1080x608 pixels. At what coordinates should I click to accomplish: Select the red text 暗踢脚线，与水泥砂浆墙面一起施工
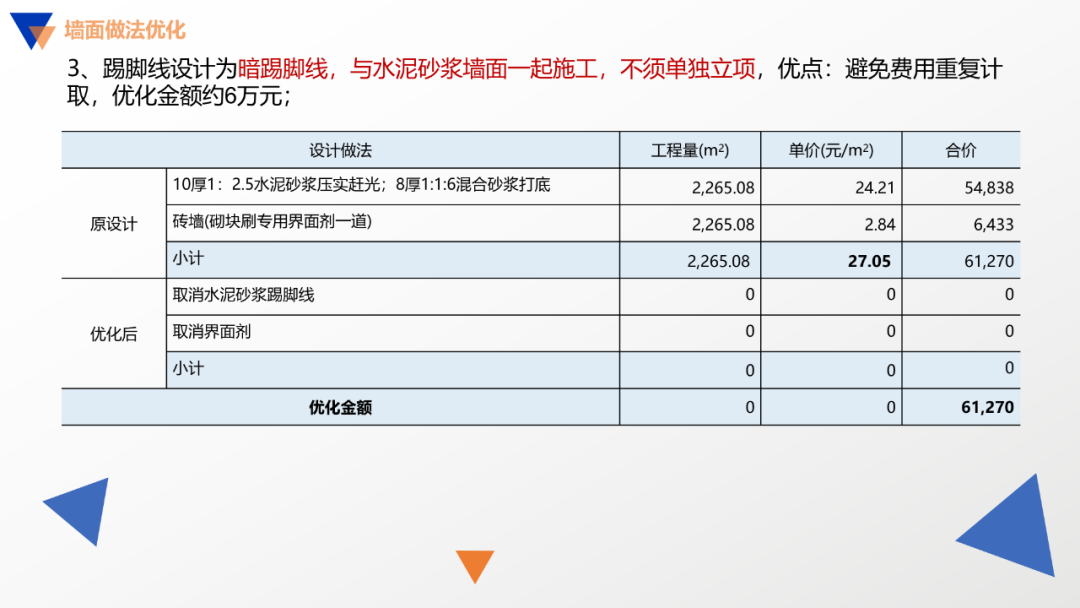point(417,69)
